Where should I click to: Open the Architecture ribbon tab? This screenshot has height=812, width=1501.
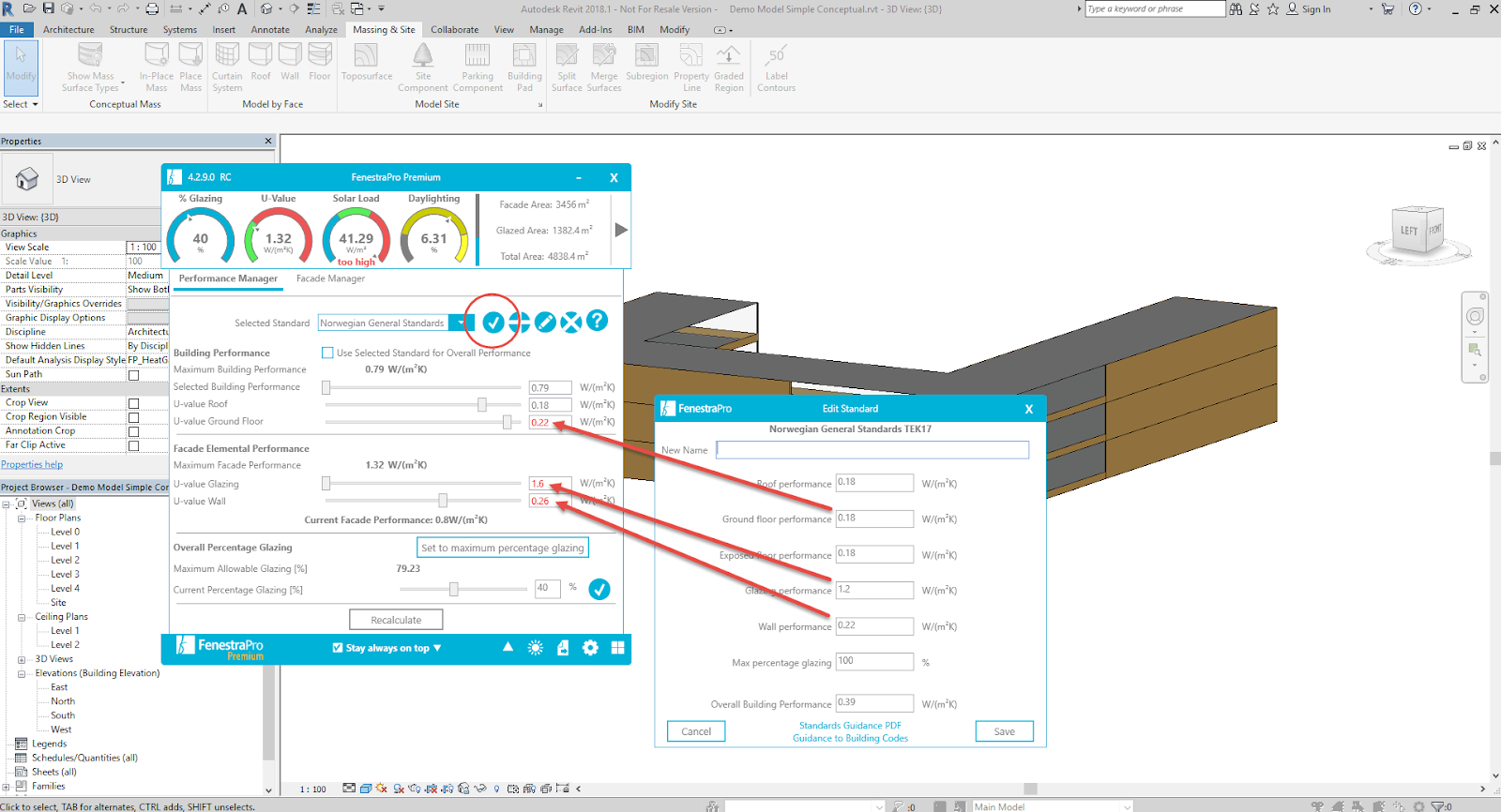[68, 30]
